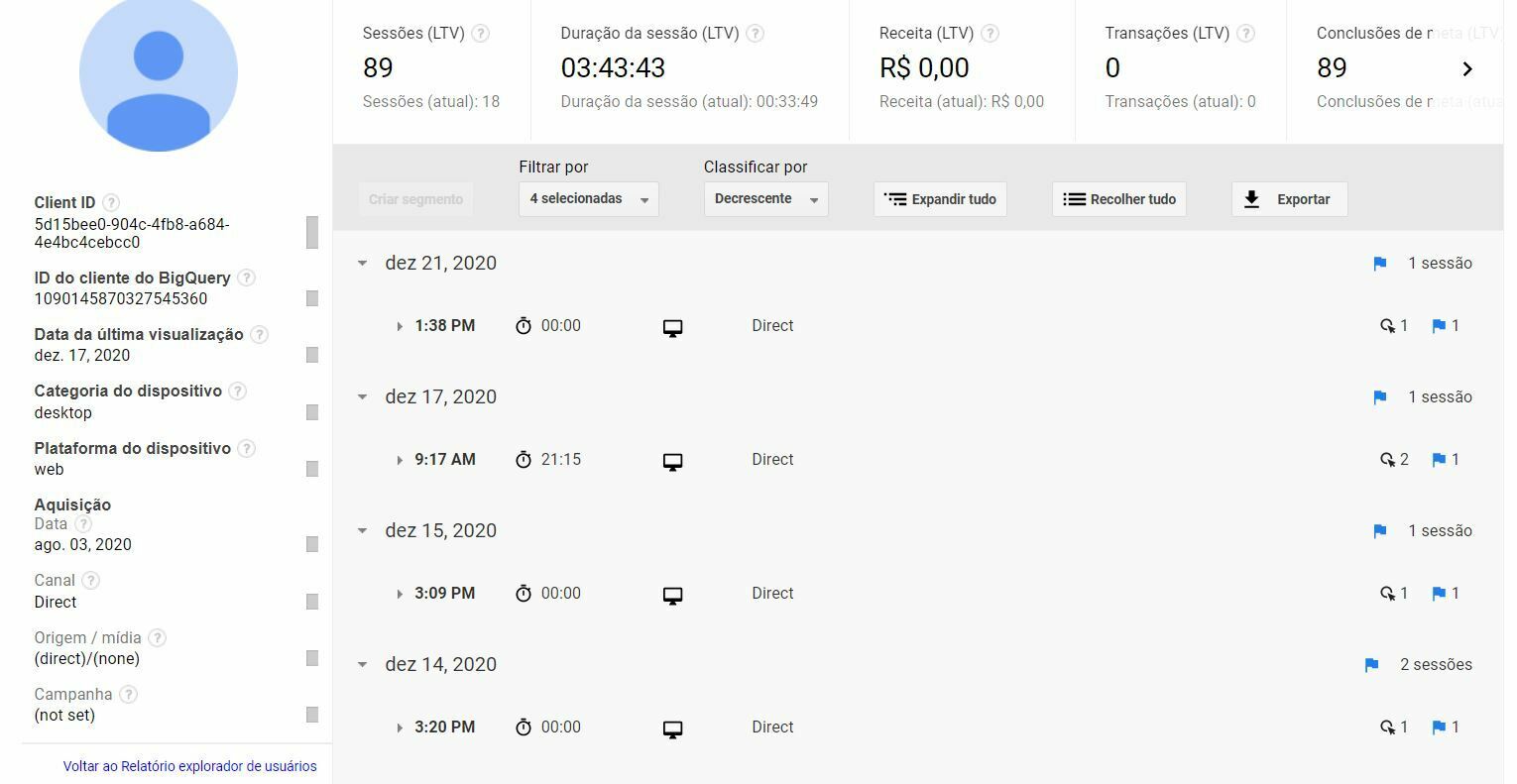The width and height of the screenshot is (1517, 784).
Task: Click stopwatch icon for 1:38 PM session
Action: 524,326
